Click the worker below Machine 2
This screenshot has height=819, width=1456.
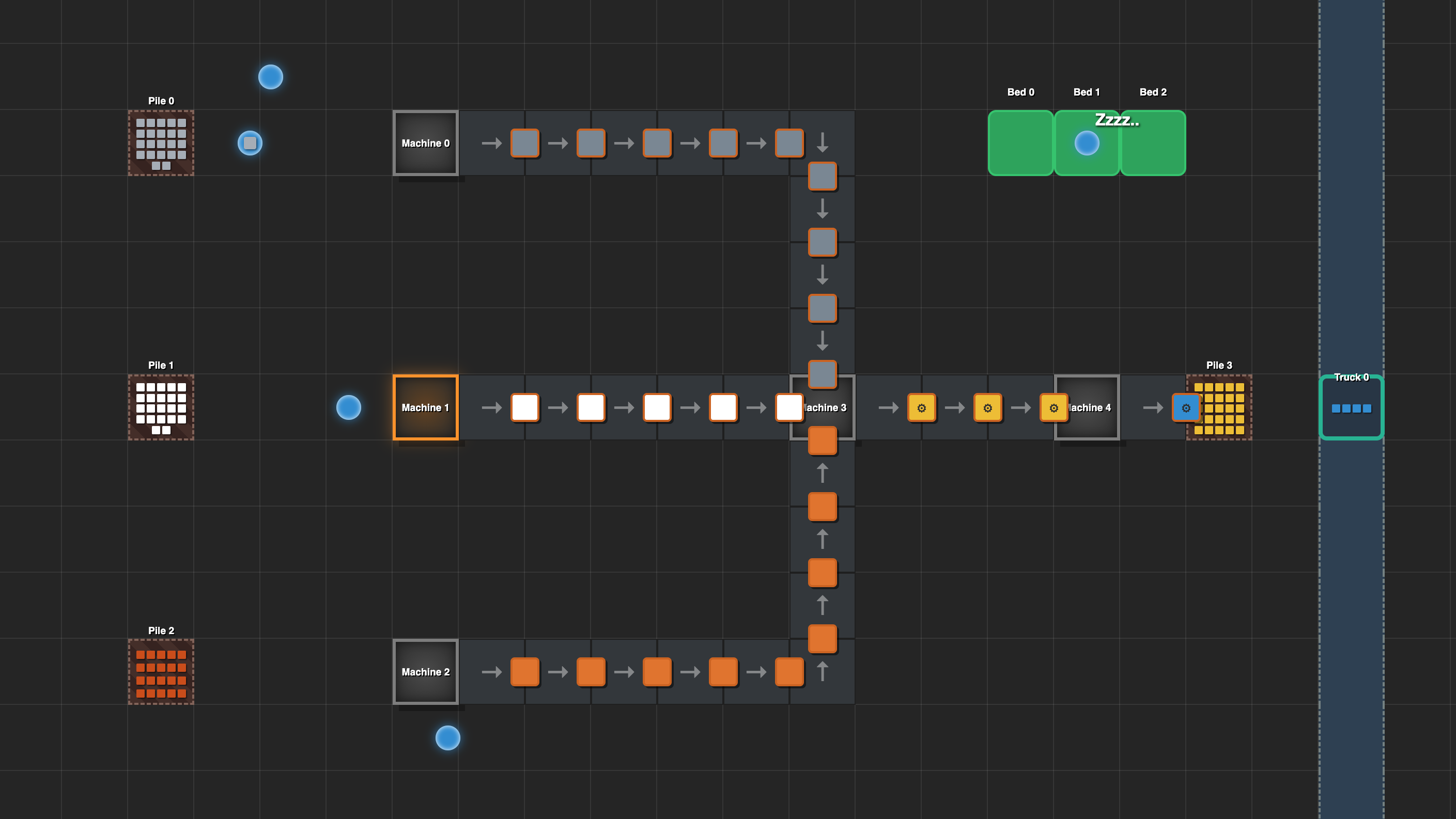coord(447,737)
